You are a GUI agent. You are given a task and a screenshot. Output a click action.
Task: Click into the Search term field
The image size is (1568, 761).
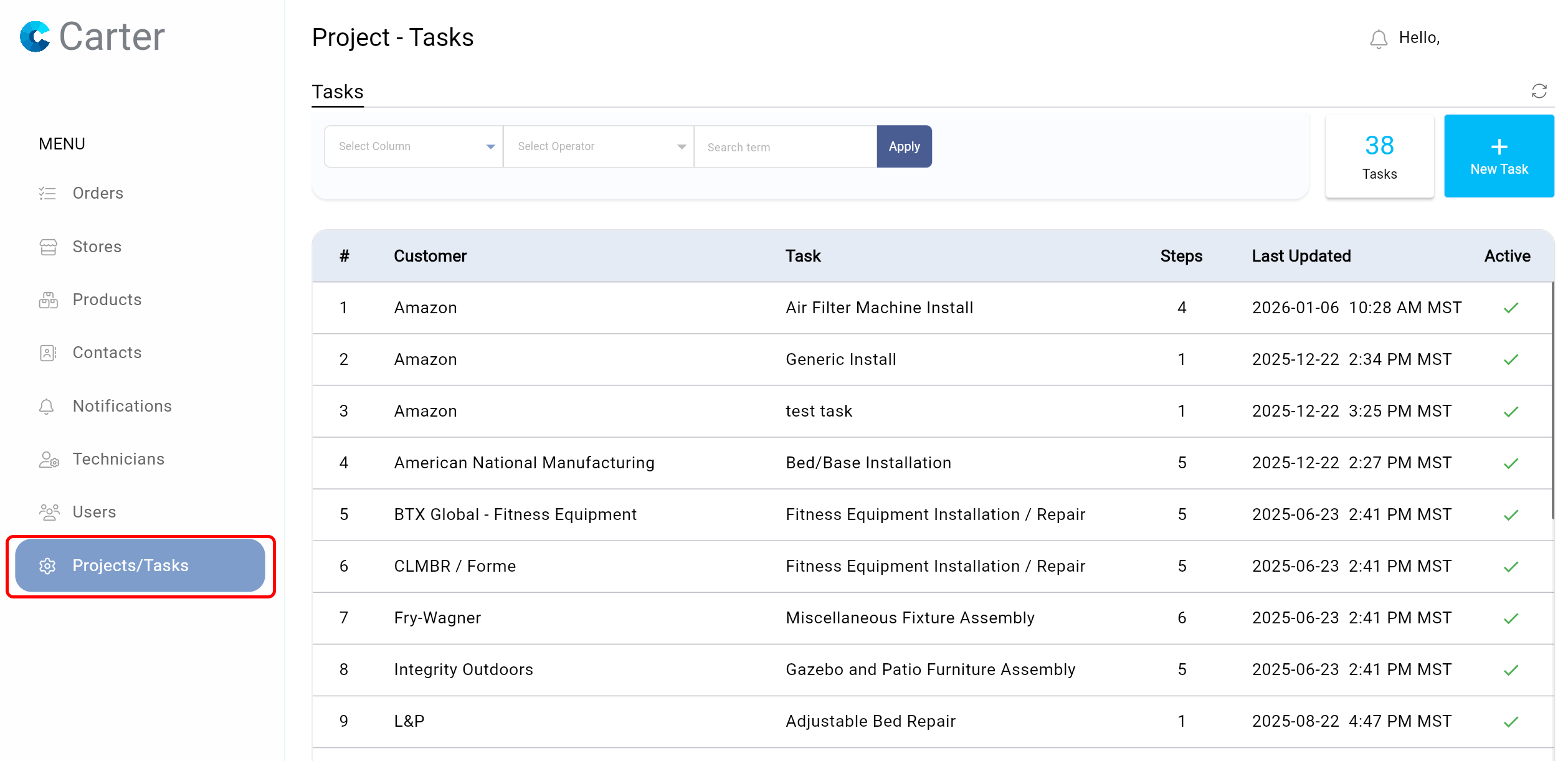coord(785,147)
